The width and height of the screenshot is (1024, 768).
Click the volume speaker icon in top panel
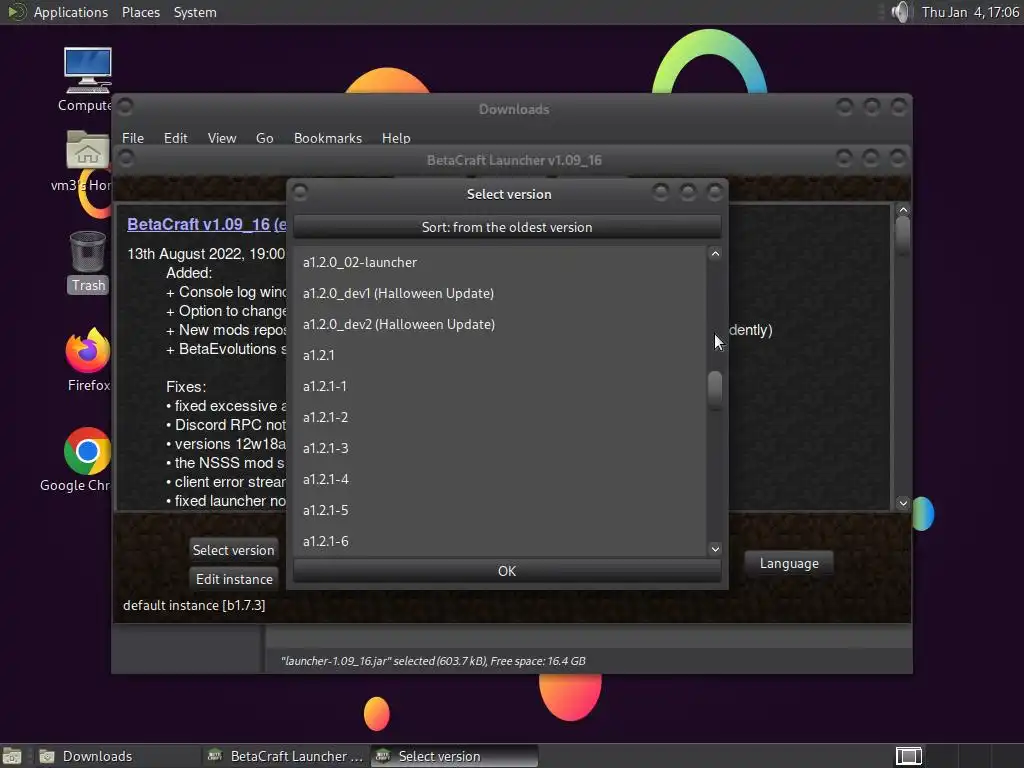click(901, 12)
